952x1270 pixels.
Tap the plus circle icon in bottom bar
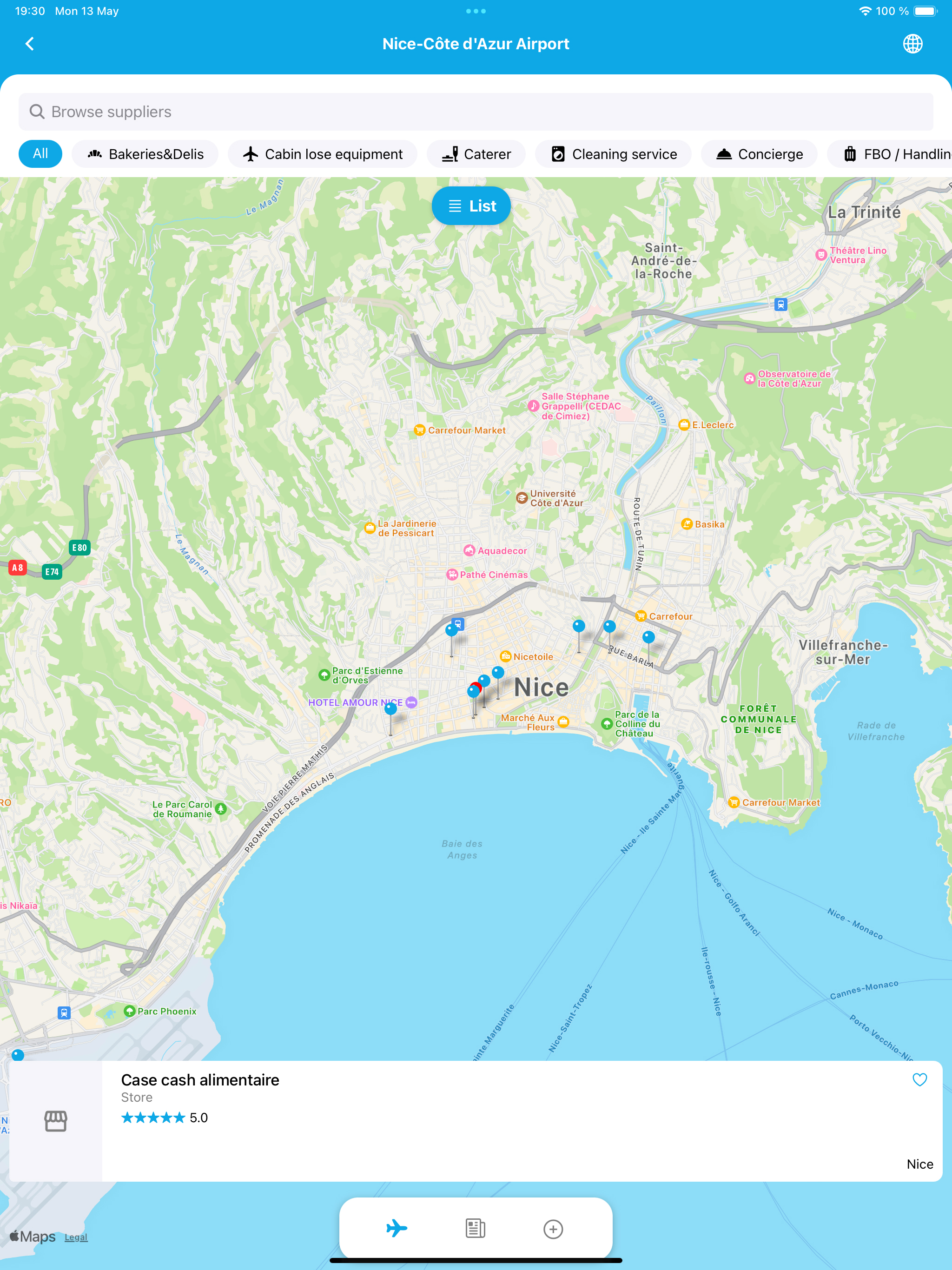(x=553, y=1229)
